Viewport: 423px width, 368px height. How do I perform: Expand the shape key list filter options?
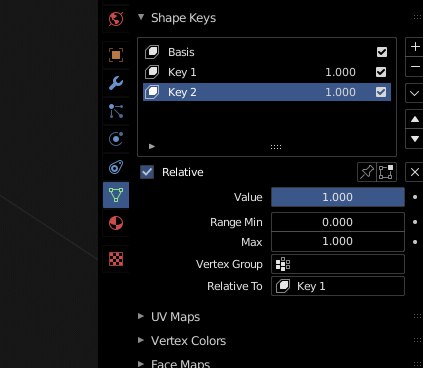(x=152, y=146)
